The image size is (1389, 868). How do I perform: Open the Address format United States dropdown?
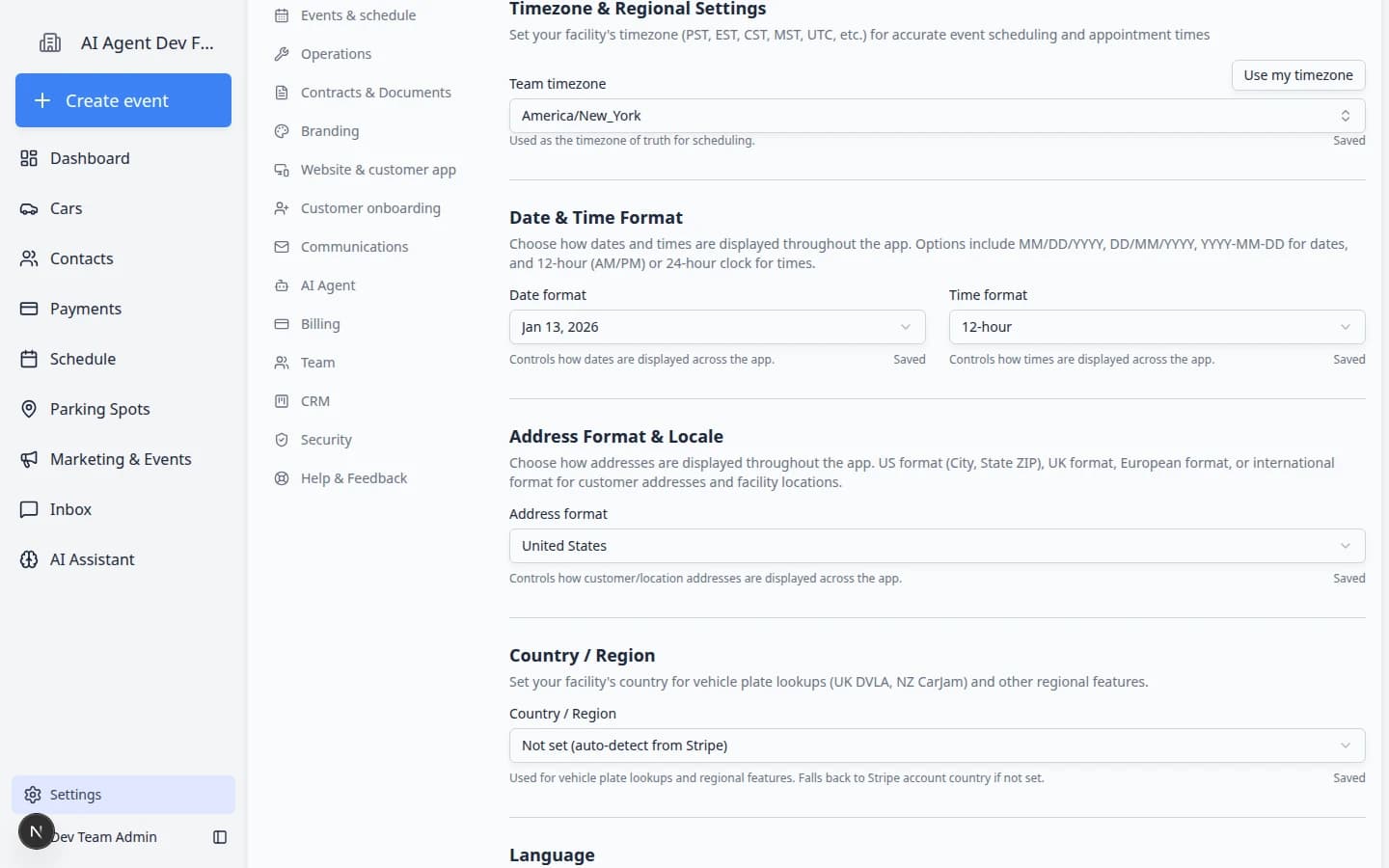pos(937,546)
